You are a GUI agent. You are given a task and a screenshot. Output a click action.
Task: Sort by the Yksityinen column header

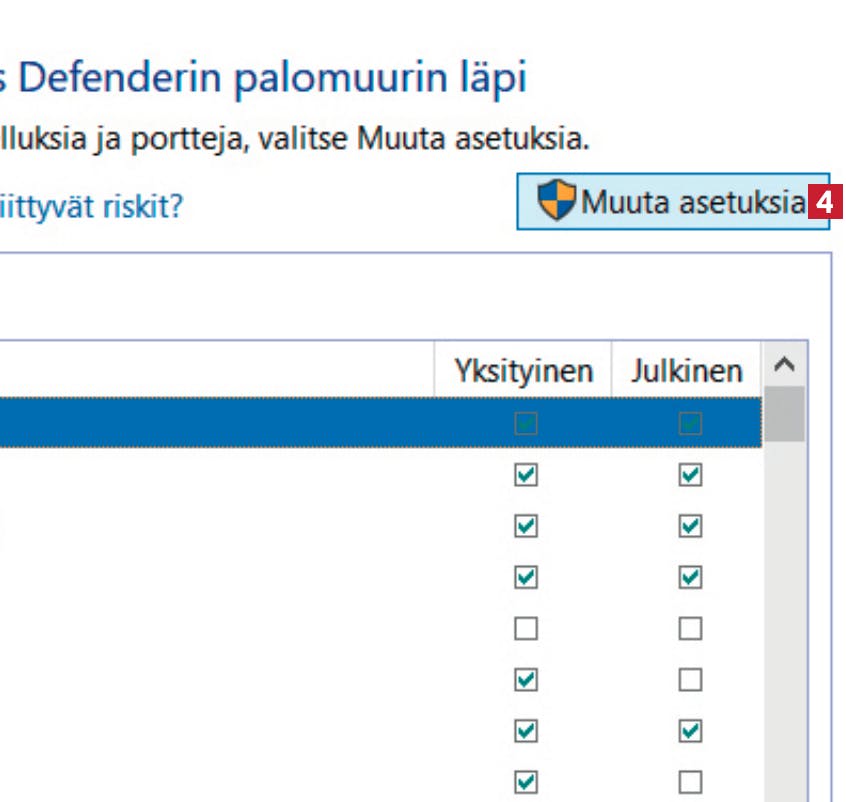(523, 370)
